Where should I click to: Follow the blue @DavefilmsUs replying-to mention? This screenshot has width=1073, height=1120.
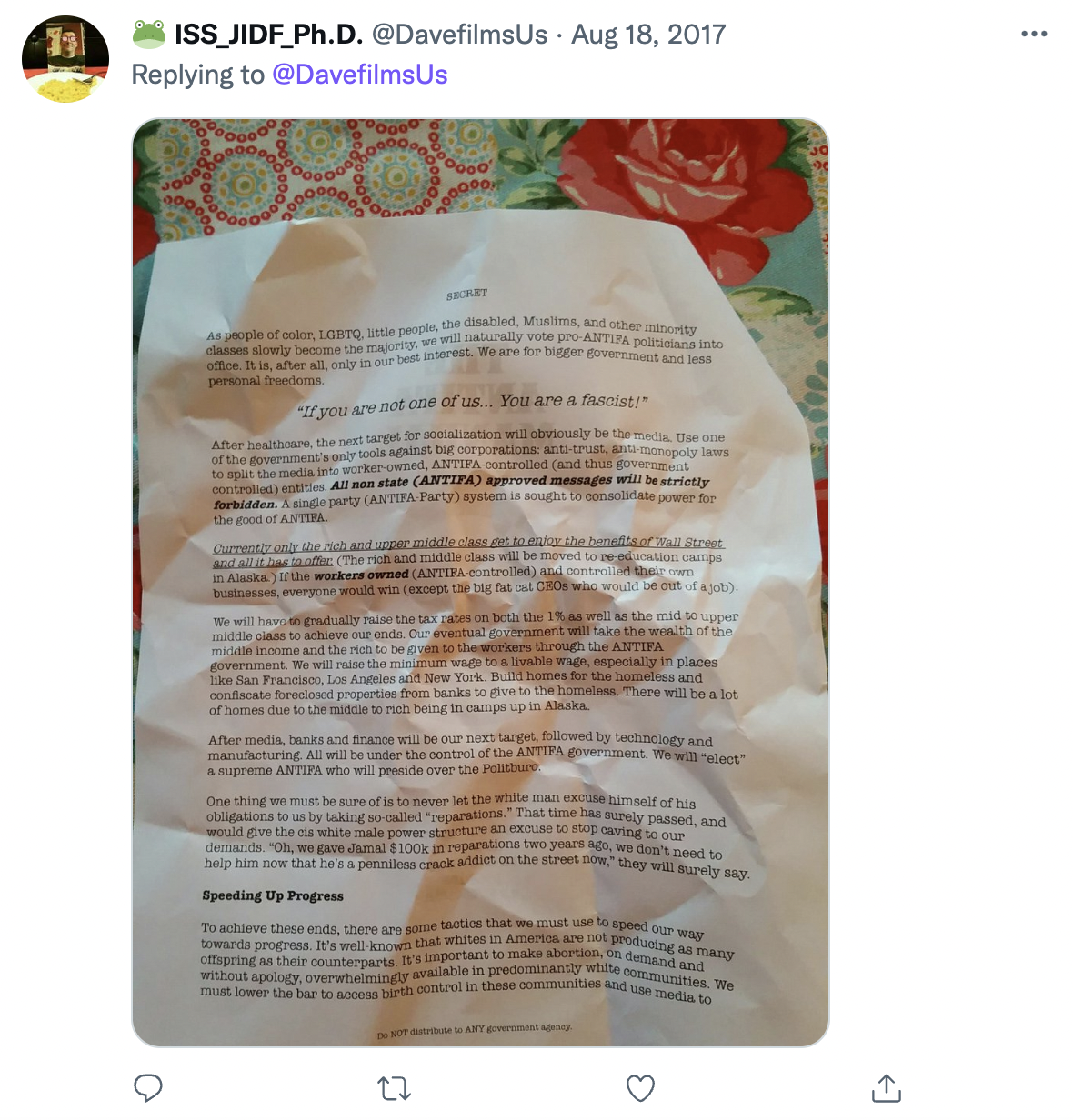pos(360,75)
